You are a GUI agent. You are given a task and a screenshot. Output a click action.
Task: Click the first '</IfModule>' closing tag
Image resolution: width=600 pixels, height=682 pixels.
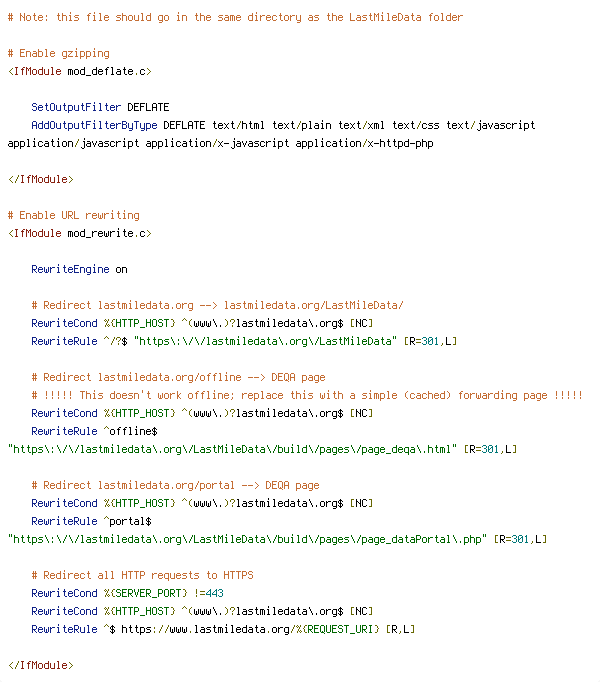pos(41,179)
